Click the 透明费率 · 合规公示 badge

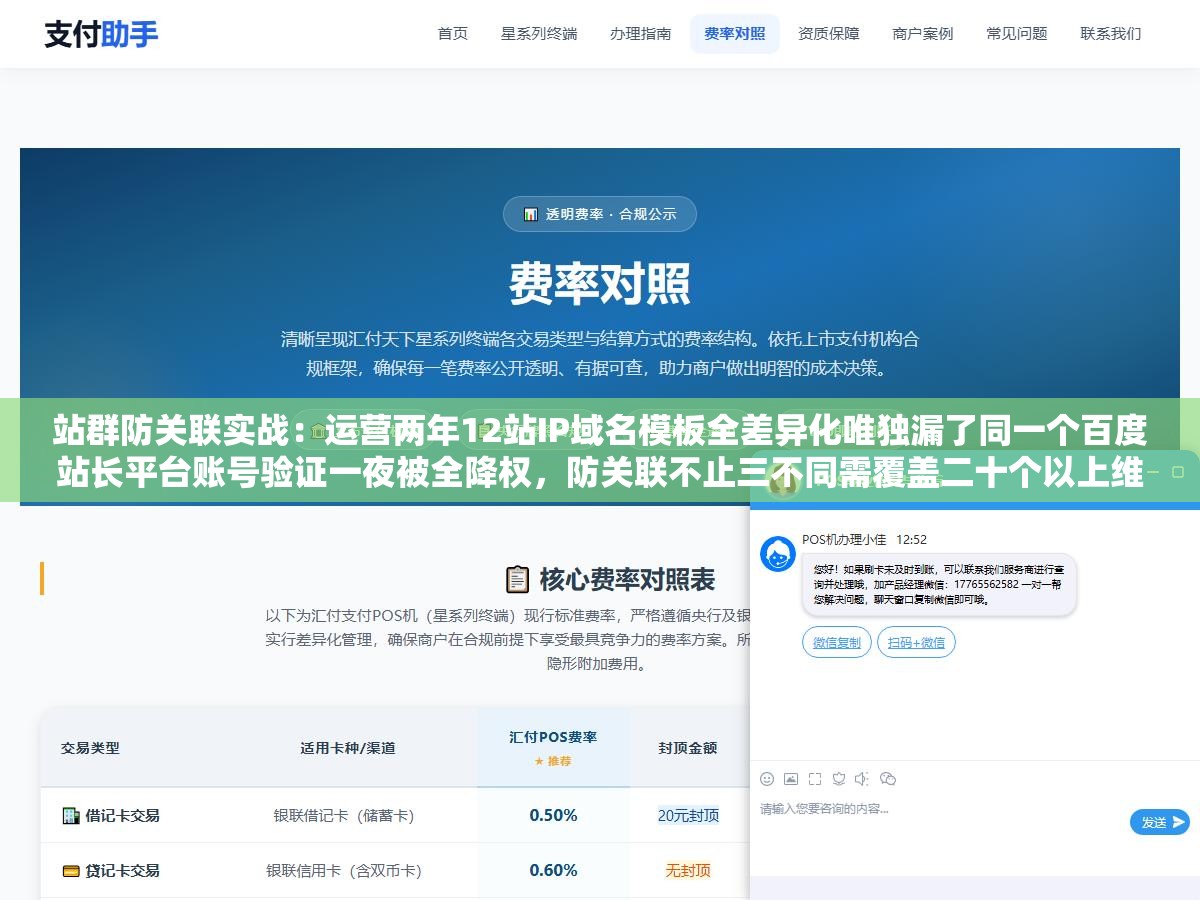click(x=600, y=214)
